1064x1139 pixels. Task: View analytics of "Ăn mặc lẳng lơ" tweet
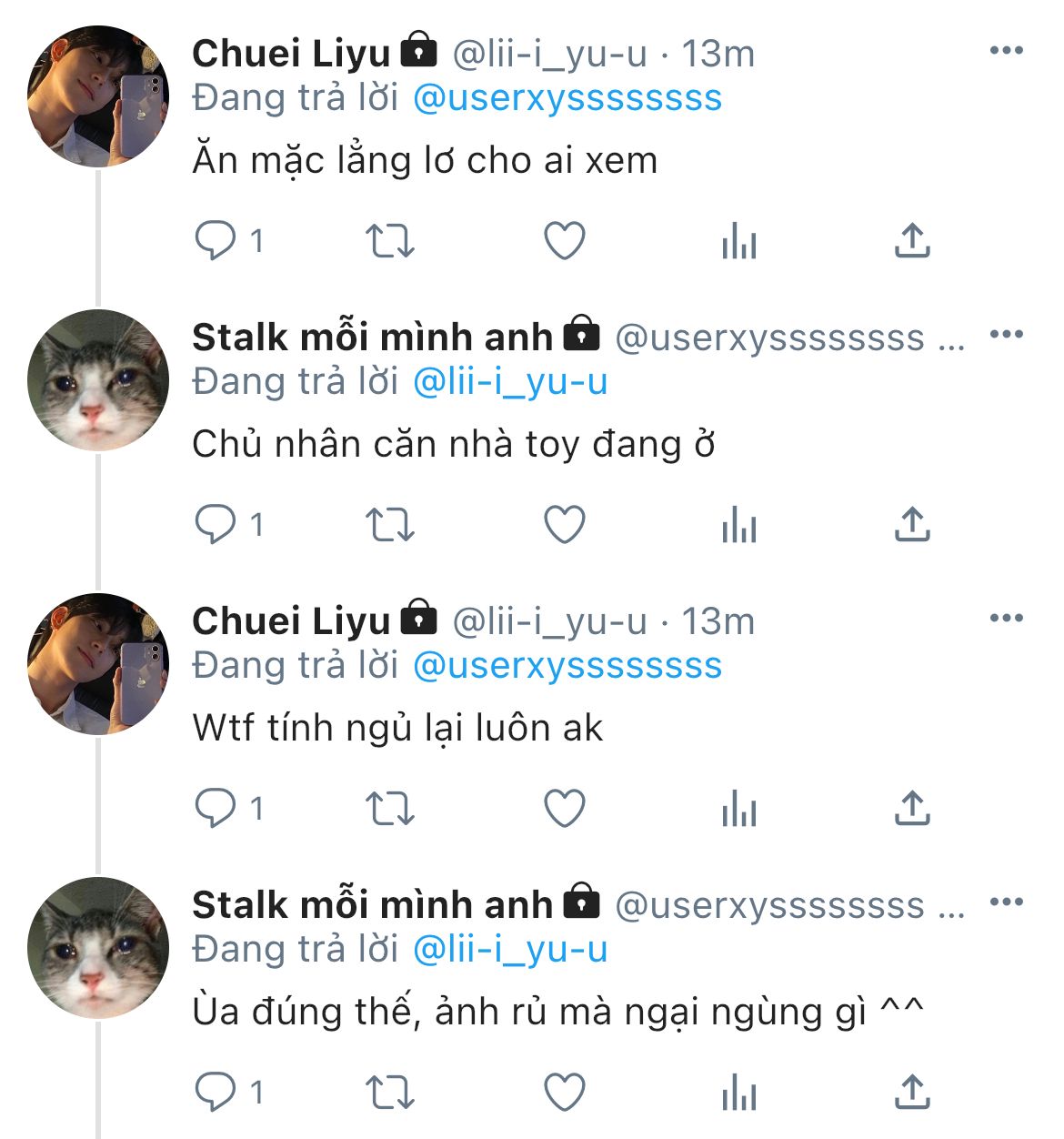pos(738,241)
